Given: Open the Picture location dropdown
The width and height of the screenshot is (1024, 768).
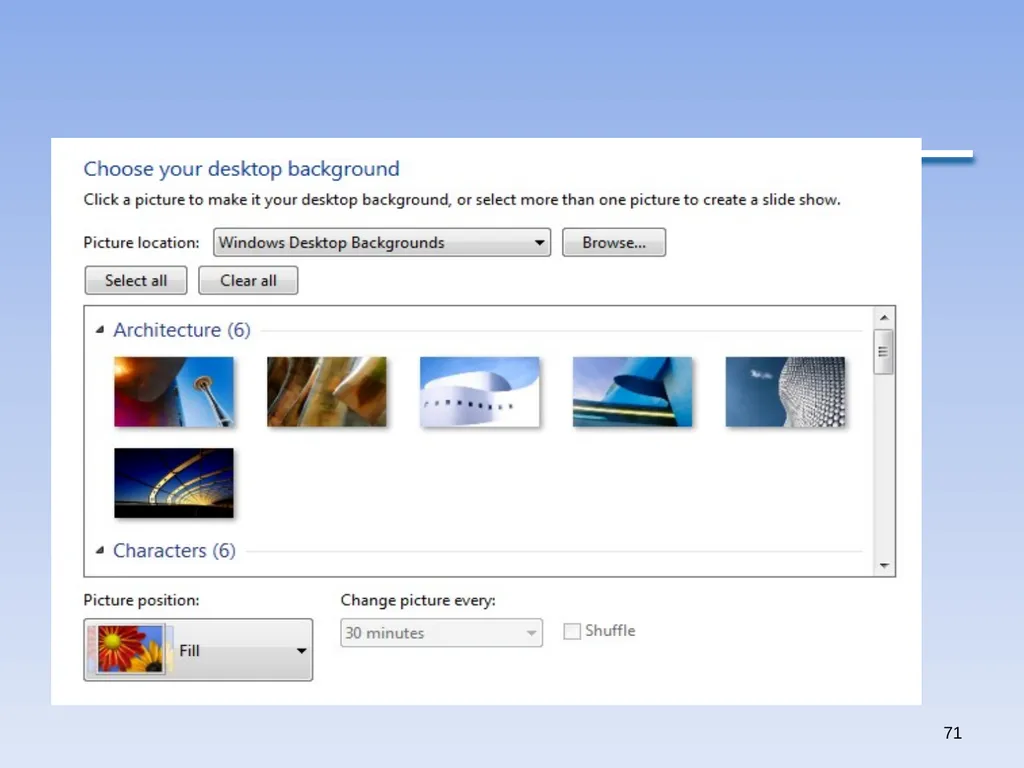Looking at the screenshot, I should (382, 242).
